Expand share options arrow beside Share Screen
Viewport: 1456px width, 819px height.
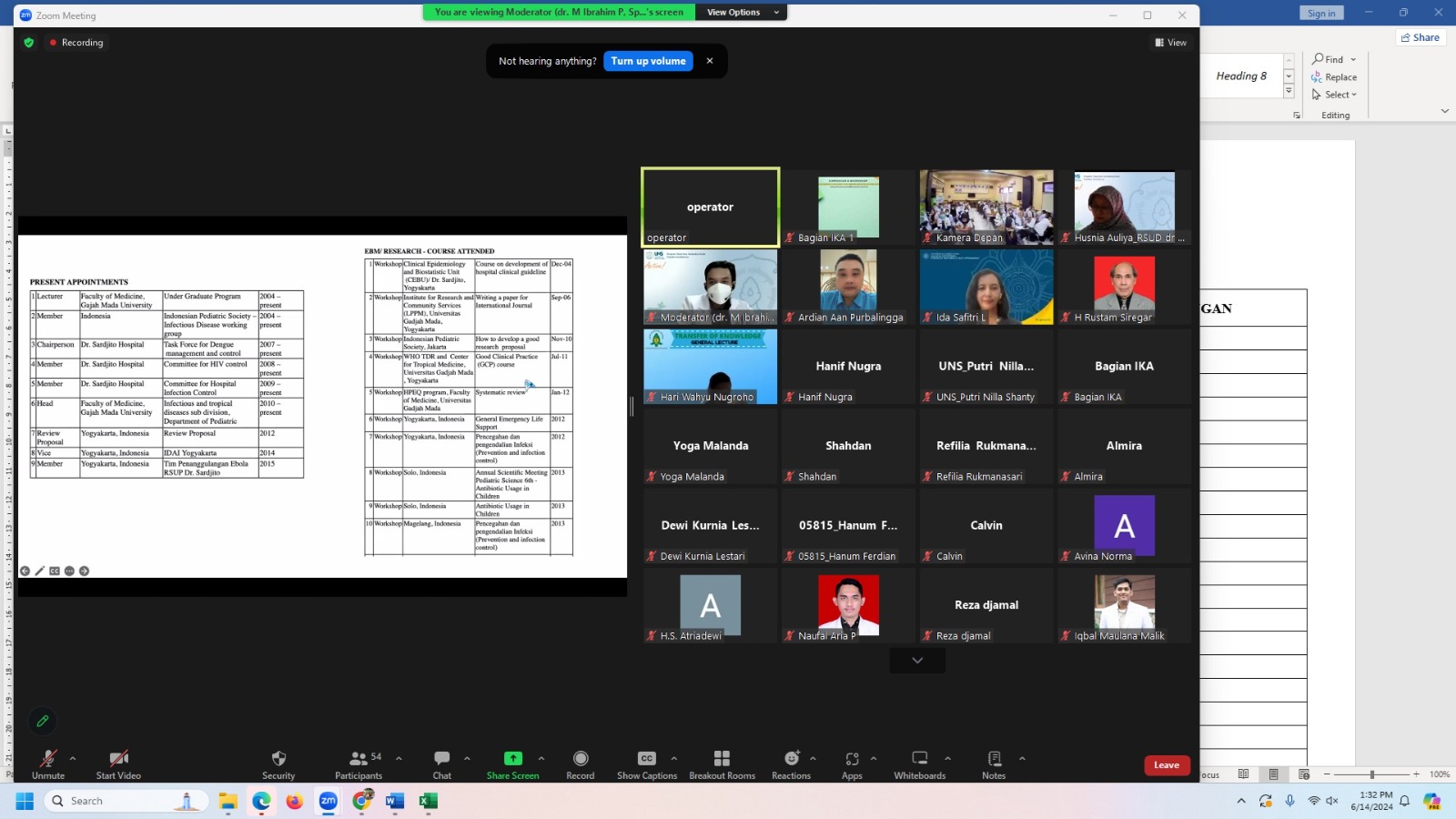point(541,758)
